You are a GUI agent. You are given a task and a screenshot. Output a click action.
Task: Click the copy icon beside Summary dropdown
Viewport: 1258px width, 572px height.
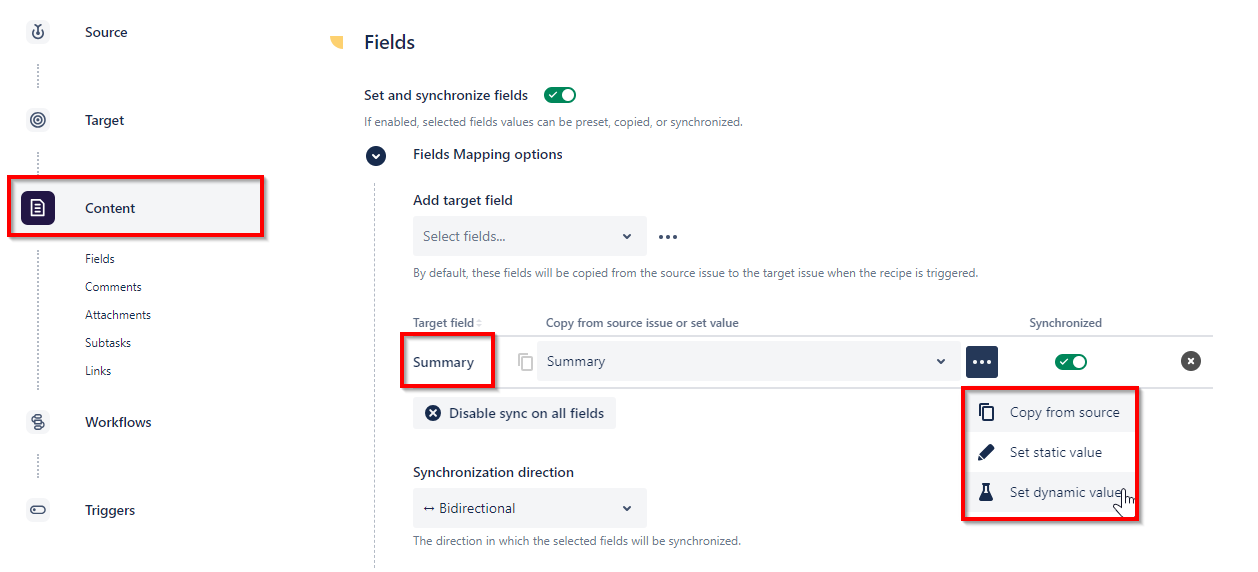(x=525, y=361)
